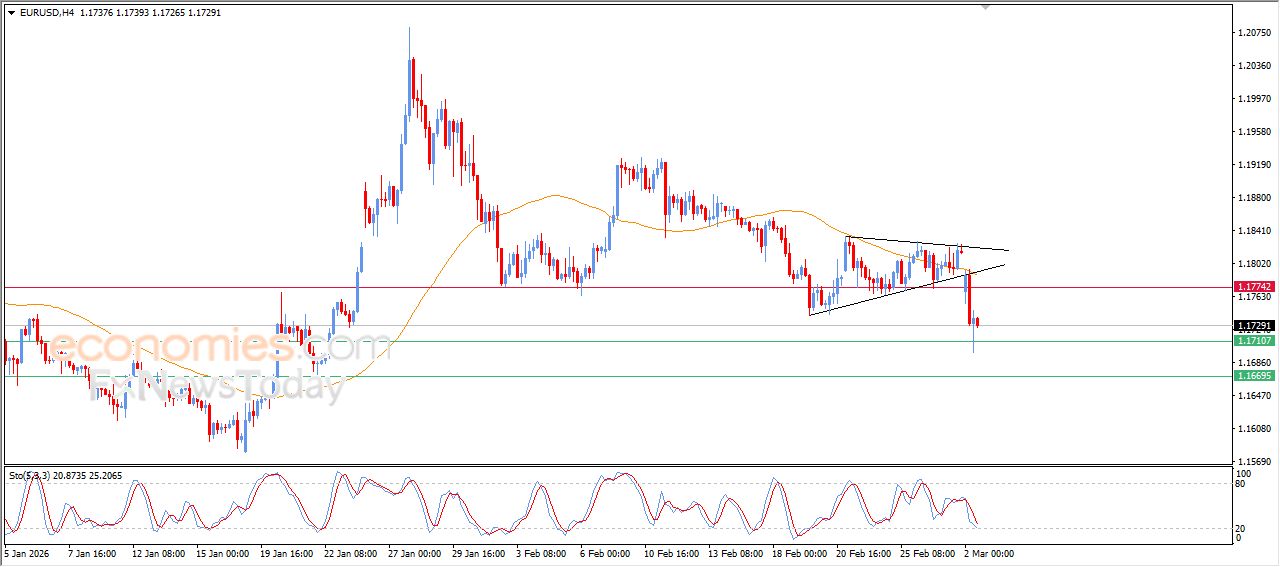Click the '18 Feb 00:00' date label
Viewport: 1280px width, 567px height.
pos(800,552)
